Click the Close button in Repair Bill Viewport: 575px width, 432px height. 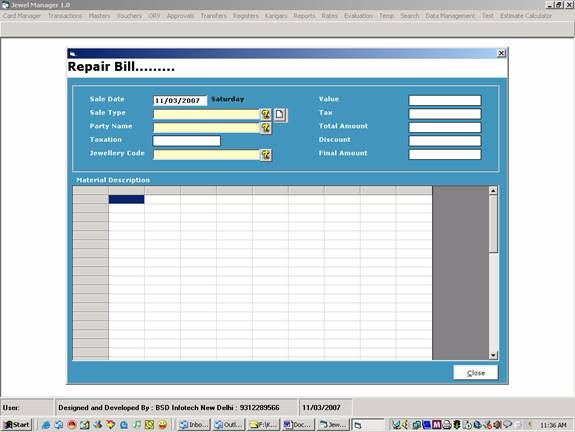pyautogui.click(x=476, y=373)
